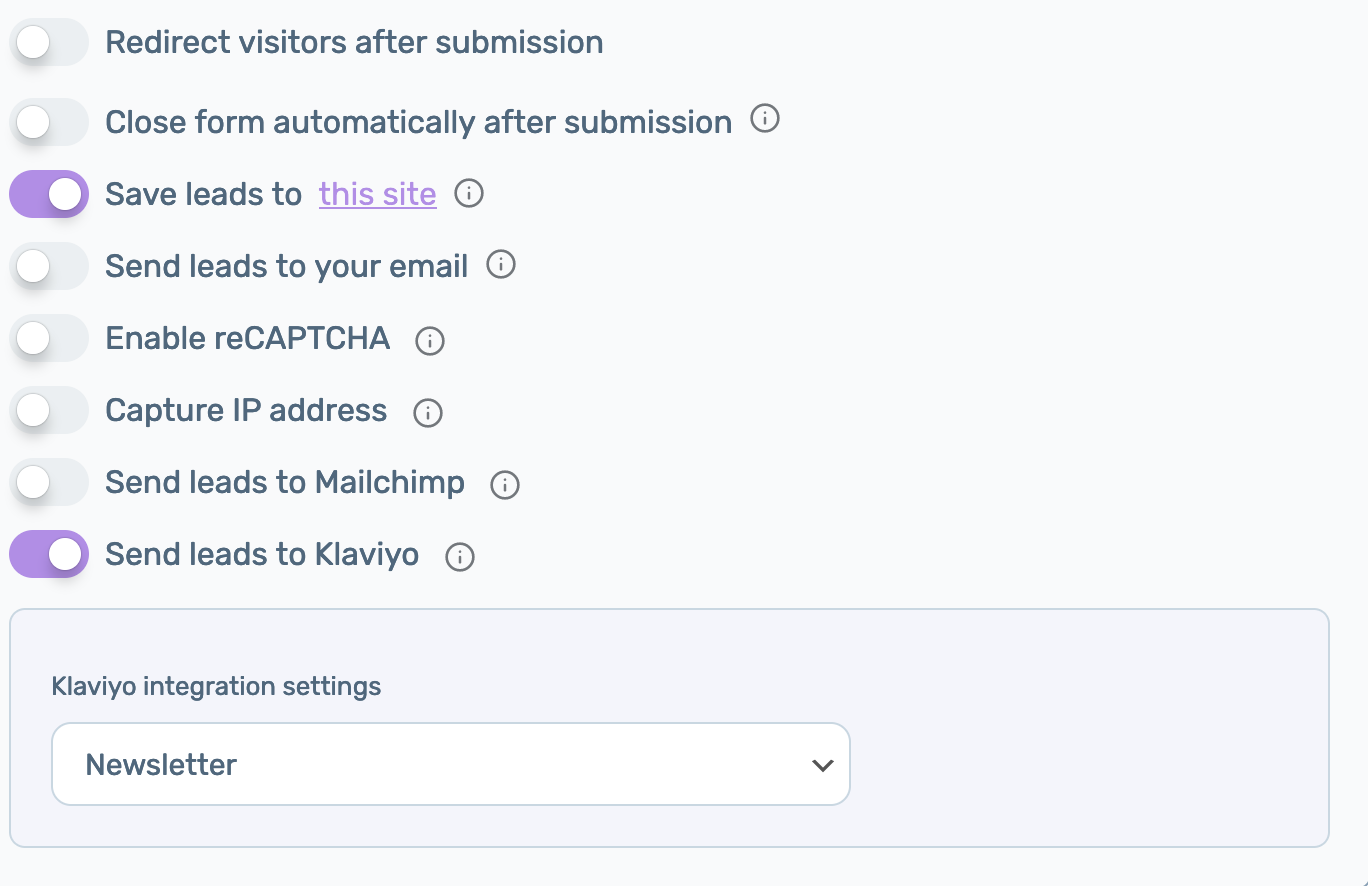Click the Send leads to Mailchimp label text

click(x=285, y=482)
